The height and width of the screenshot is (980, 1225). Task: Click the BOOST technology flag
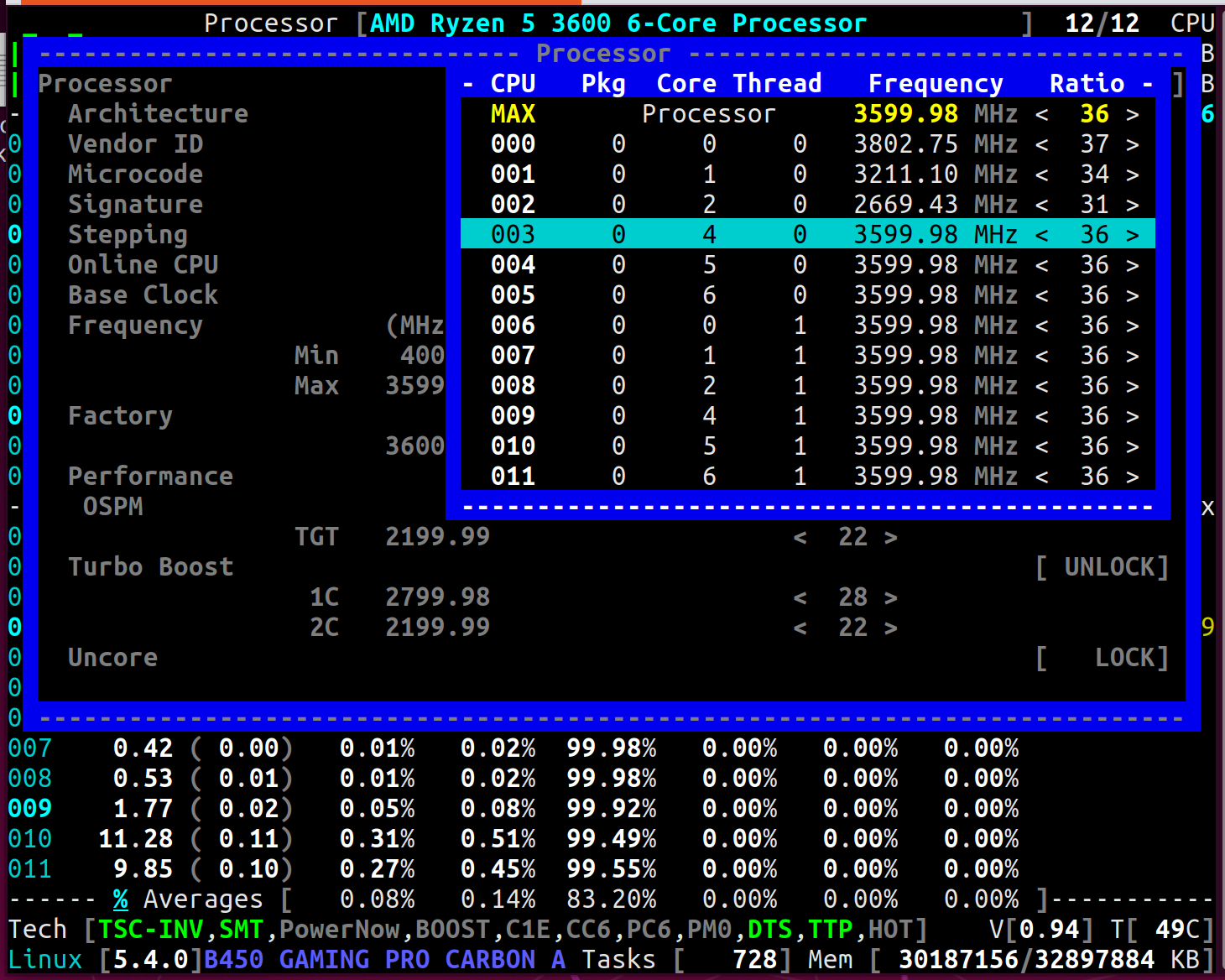pyautogui.click(x=452, y=929)
